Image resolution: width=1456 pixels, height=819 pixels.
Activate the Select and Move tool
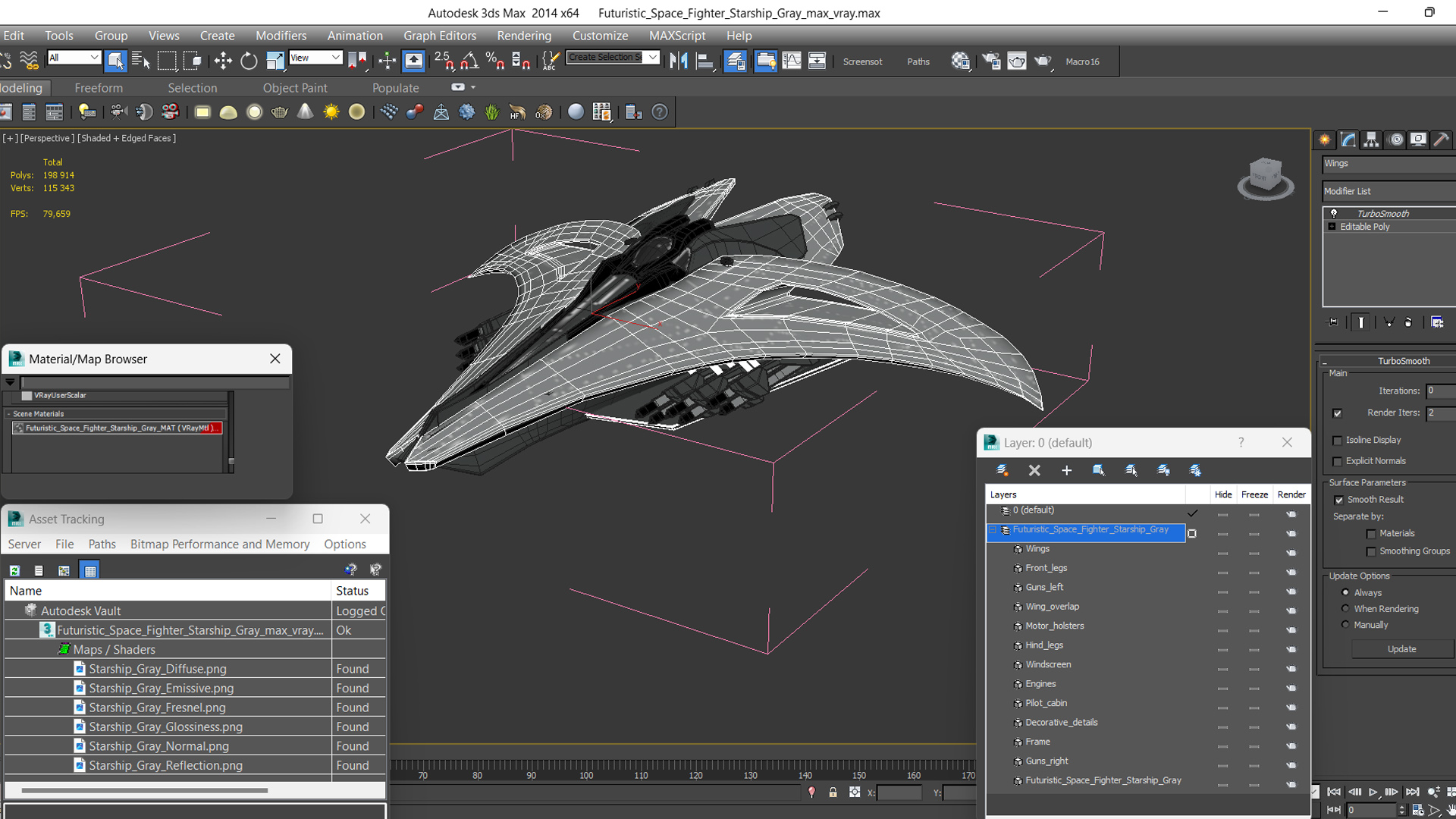click(223, 61)
